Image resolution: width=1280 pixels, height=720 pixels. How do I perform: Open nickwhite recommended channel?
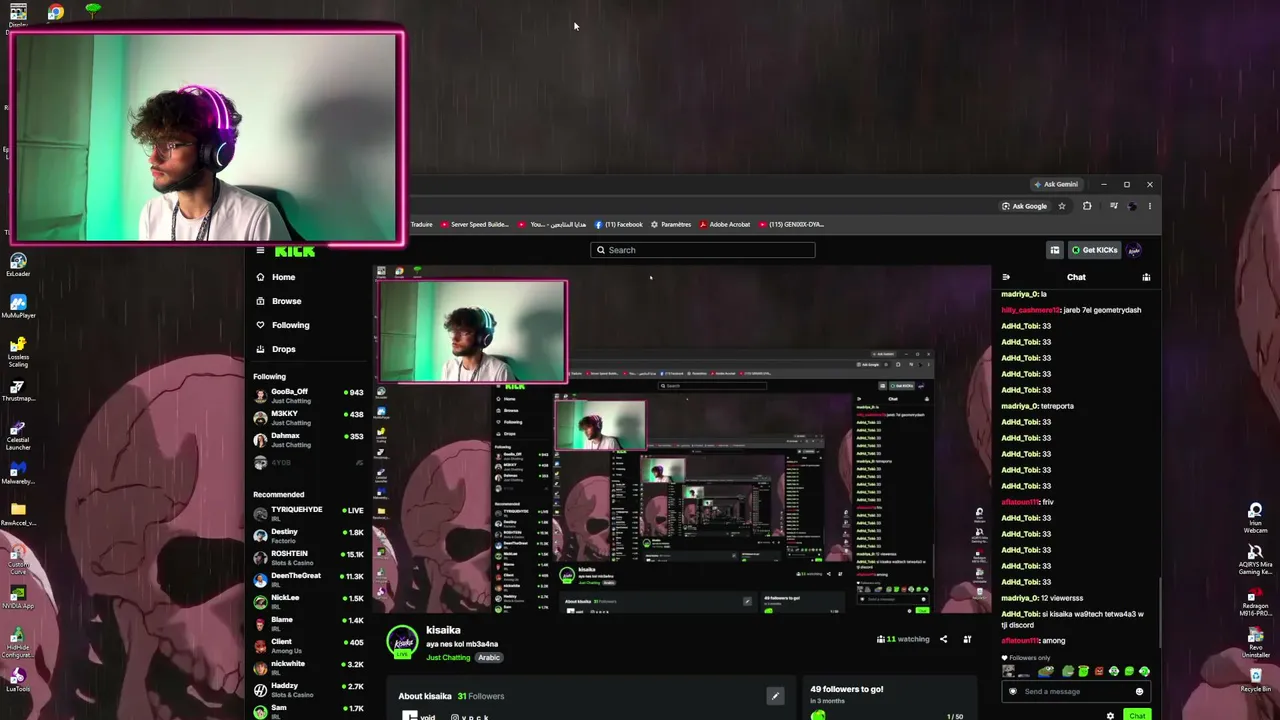(309, 668)
